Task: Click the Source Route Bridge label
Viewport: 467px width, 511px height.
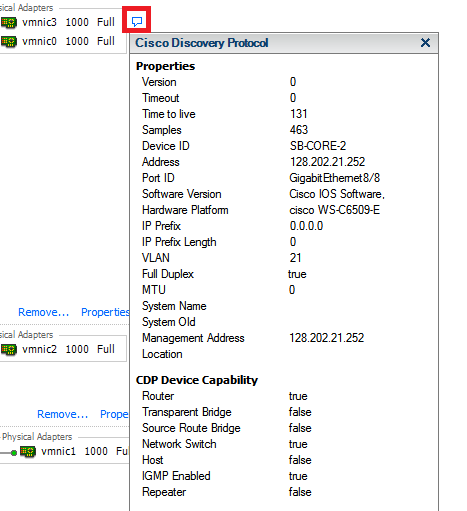Action: [191, 428]
